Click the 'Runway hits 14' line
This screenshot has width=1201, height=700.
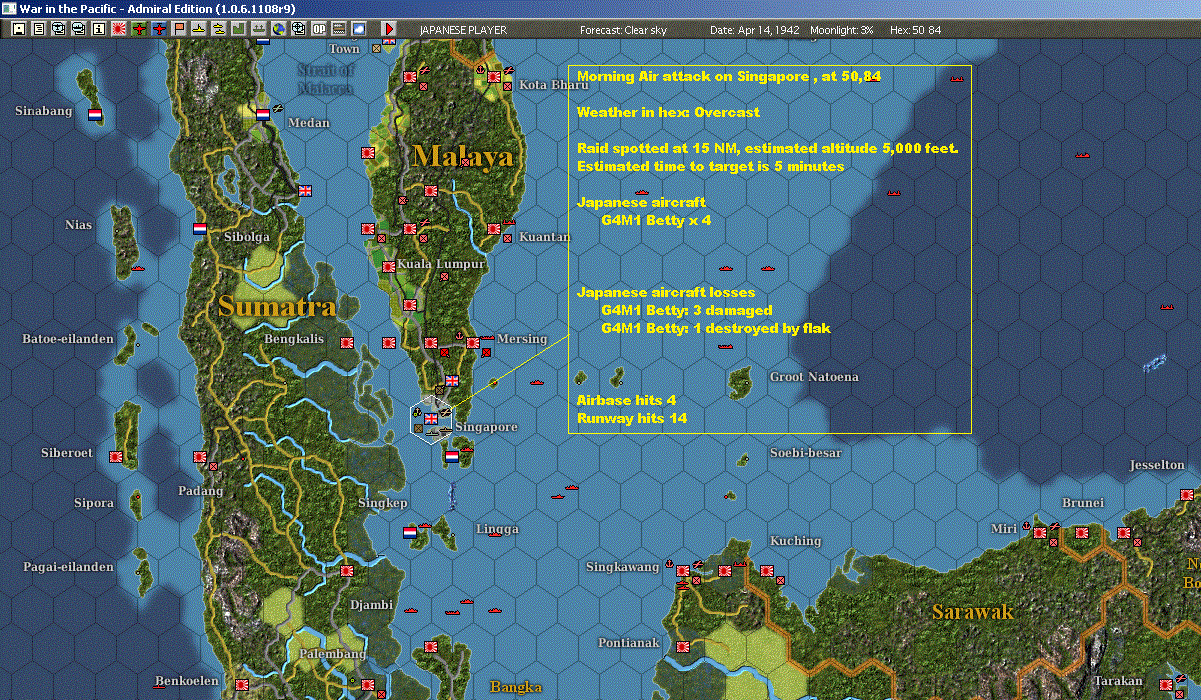[632, 418]
